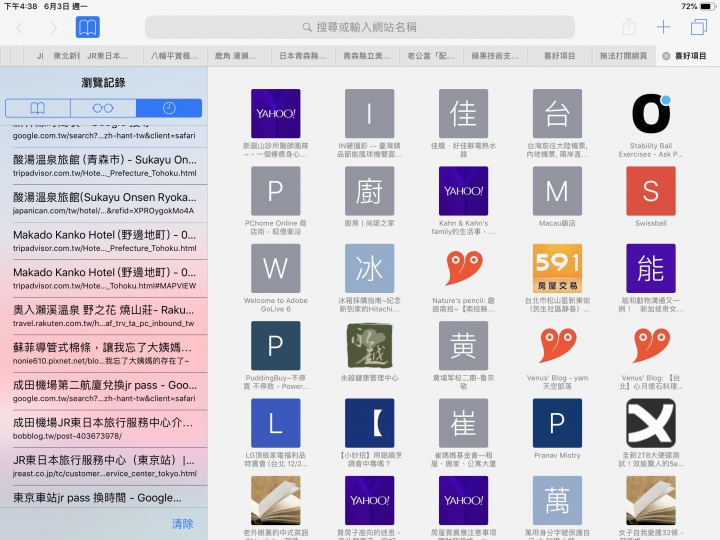The height and width of the screenshot is (540, 720).
Task: Open Nature's pencil favorite icon
Action: pyautogui.click(x=463, y=268)
